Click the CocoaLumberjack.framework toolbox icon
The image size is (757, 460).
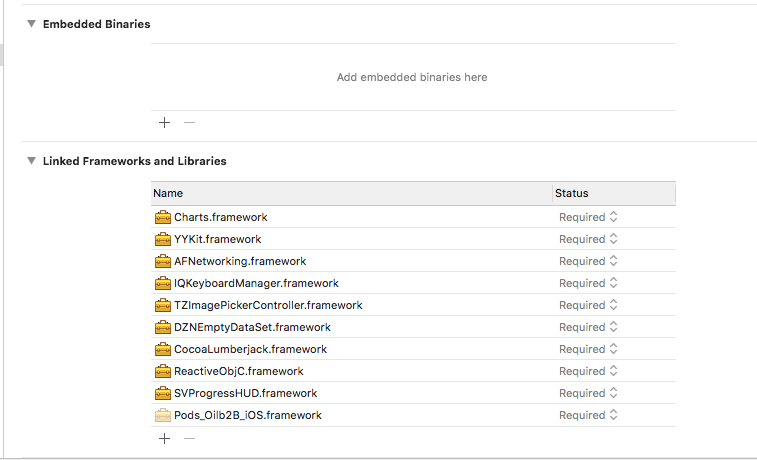[163, 349]
